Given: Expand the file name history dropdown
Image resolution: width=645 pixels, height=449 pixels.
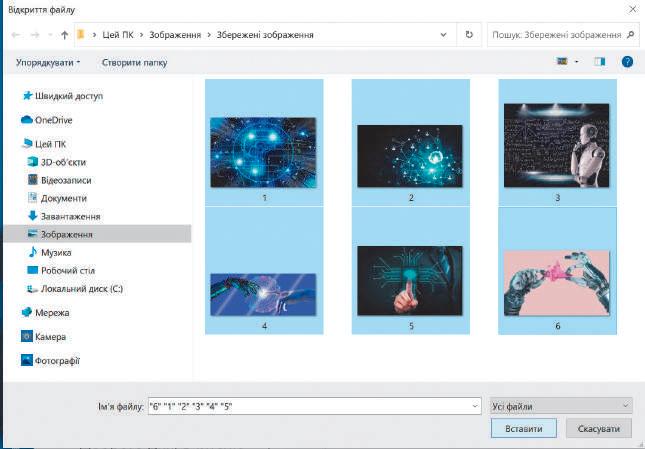Looking at the screenshot, I should tap(475, 406).
